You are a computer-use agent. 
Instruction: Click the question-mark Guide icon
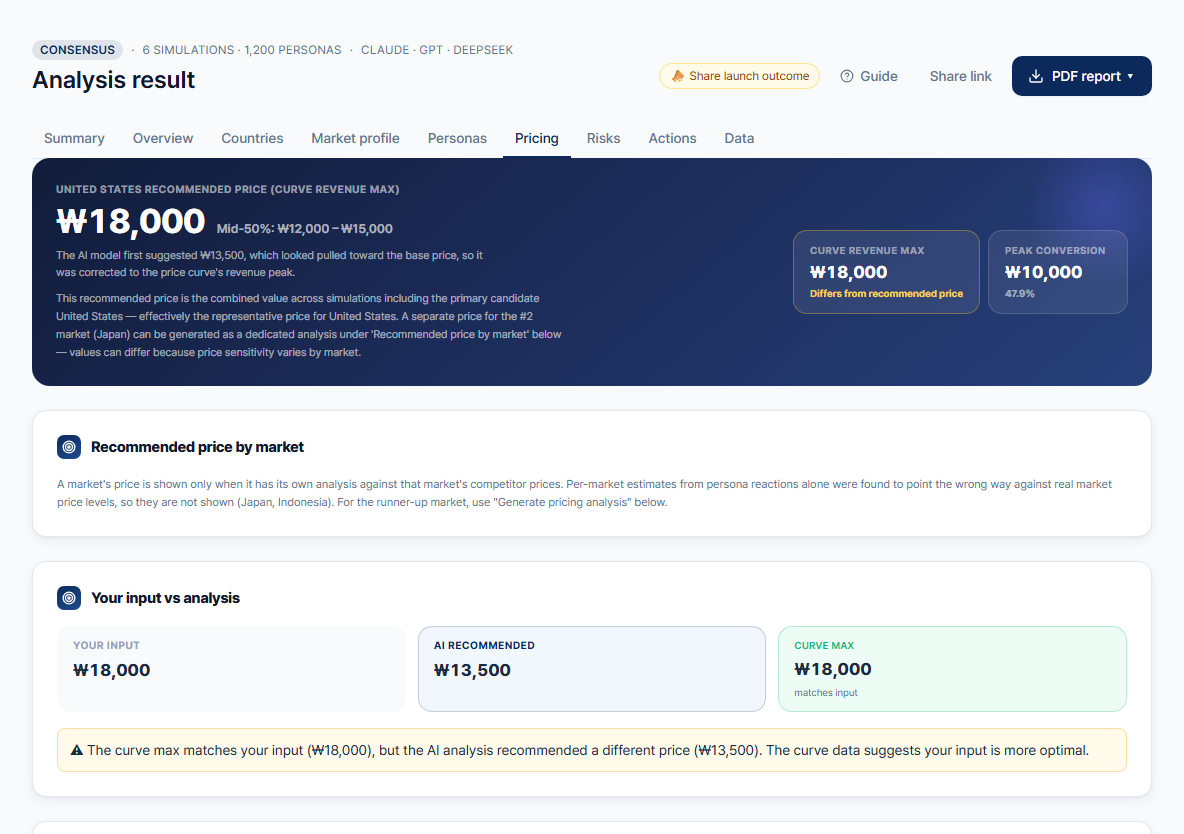(x=847, y=76)
